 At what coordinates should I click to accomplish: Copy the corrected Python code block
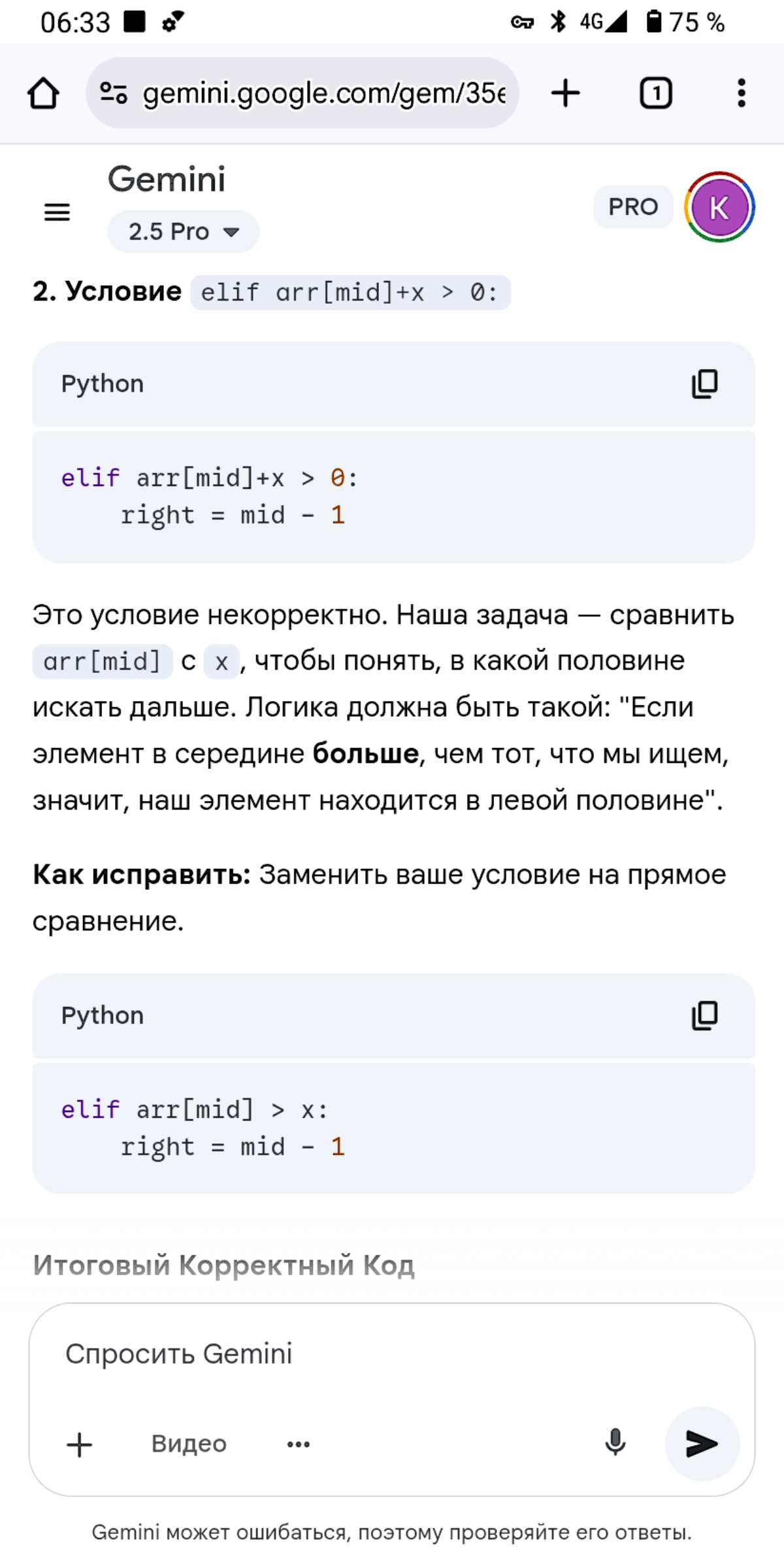pyautogui.click(x=704, y=1015)
